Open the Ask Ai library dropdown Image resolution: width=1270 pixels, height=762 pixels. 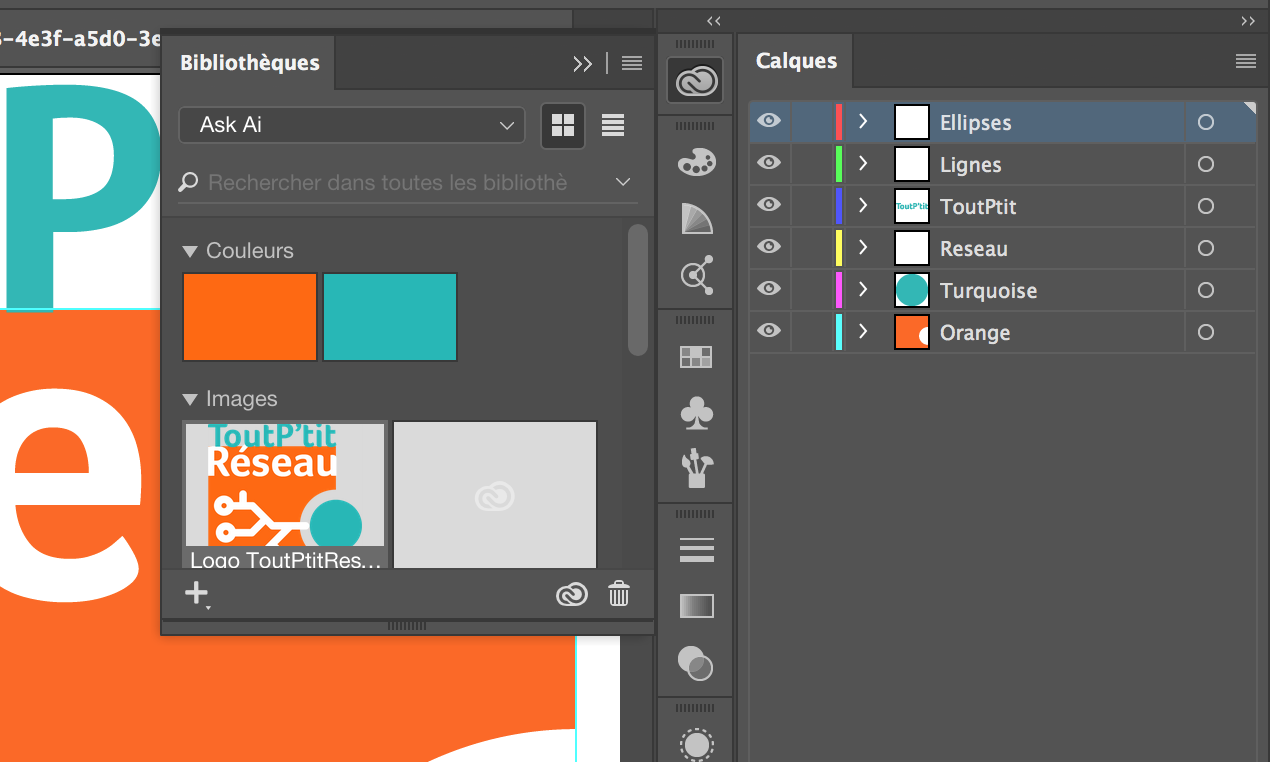click(x=351, y=126)
